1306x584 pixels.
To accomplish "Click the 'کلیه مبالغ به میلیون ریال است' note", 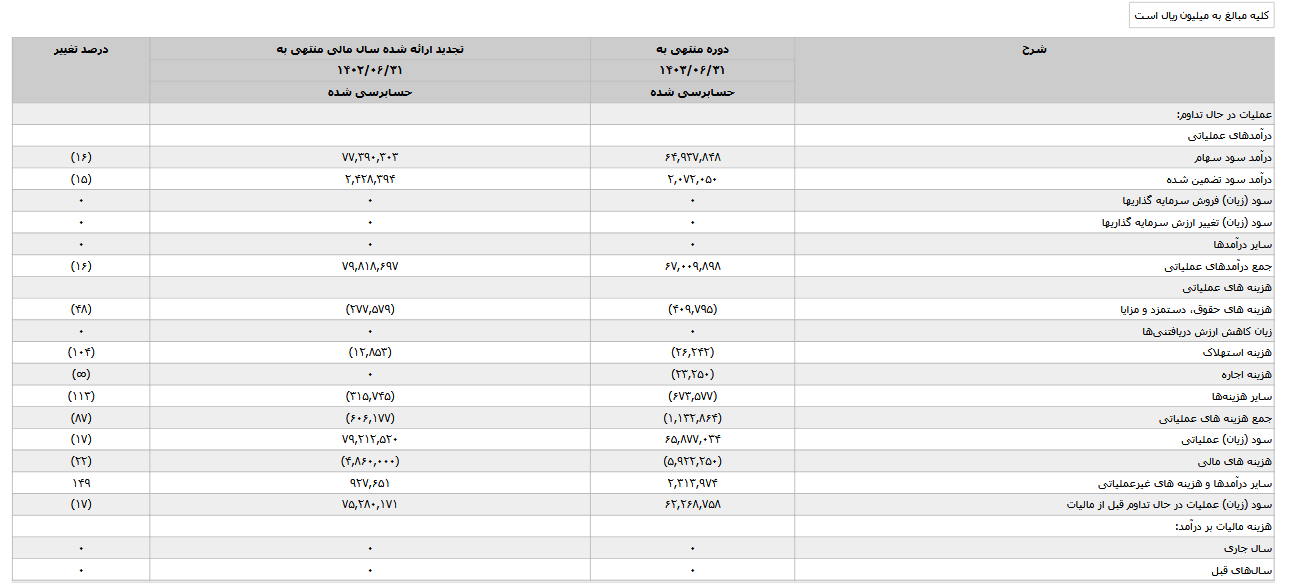I will click(x=1202, y=16).
